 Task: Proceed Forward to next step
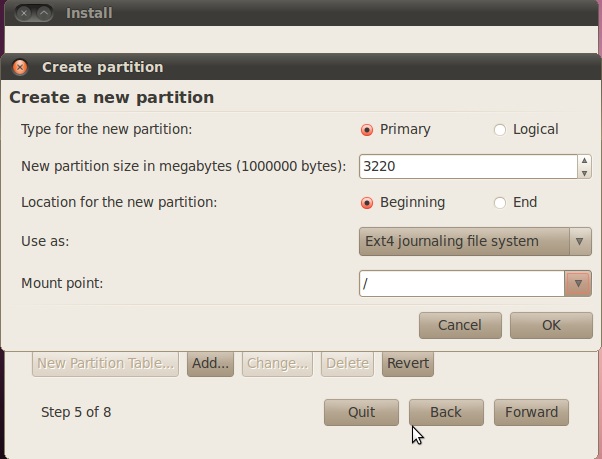[531, 412]
